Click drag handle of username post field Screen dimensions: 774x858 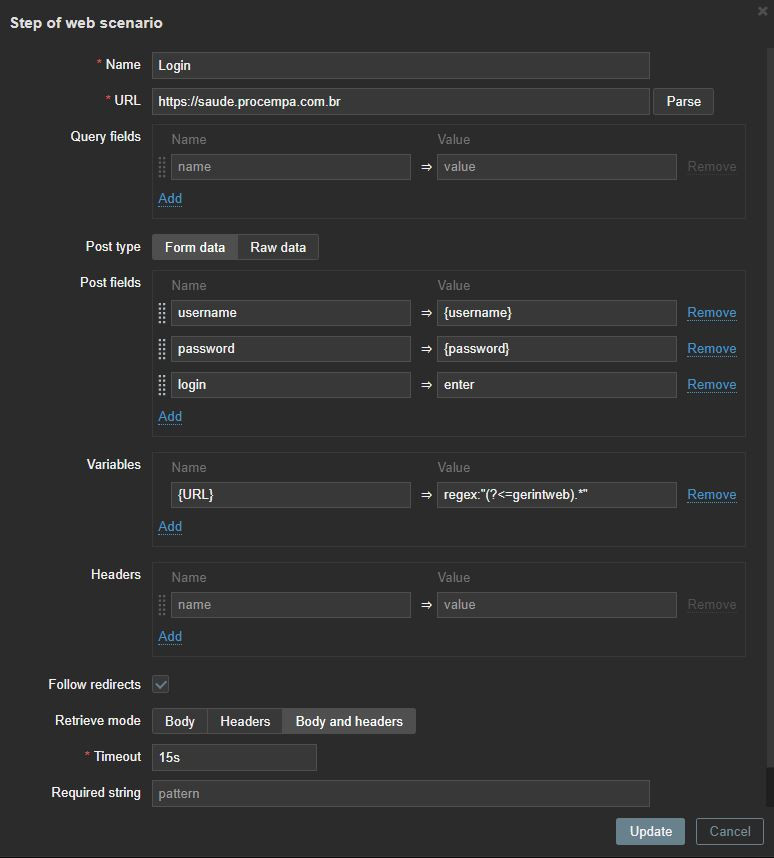pos(162,313)
